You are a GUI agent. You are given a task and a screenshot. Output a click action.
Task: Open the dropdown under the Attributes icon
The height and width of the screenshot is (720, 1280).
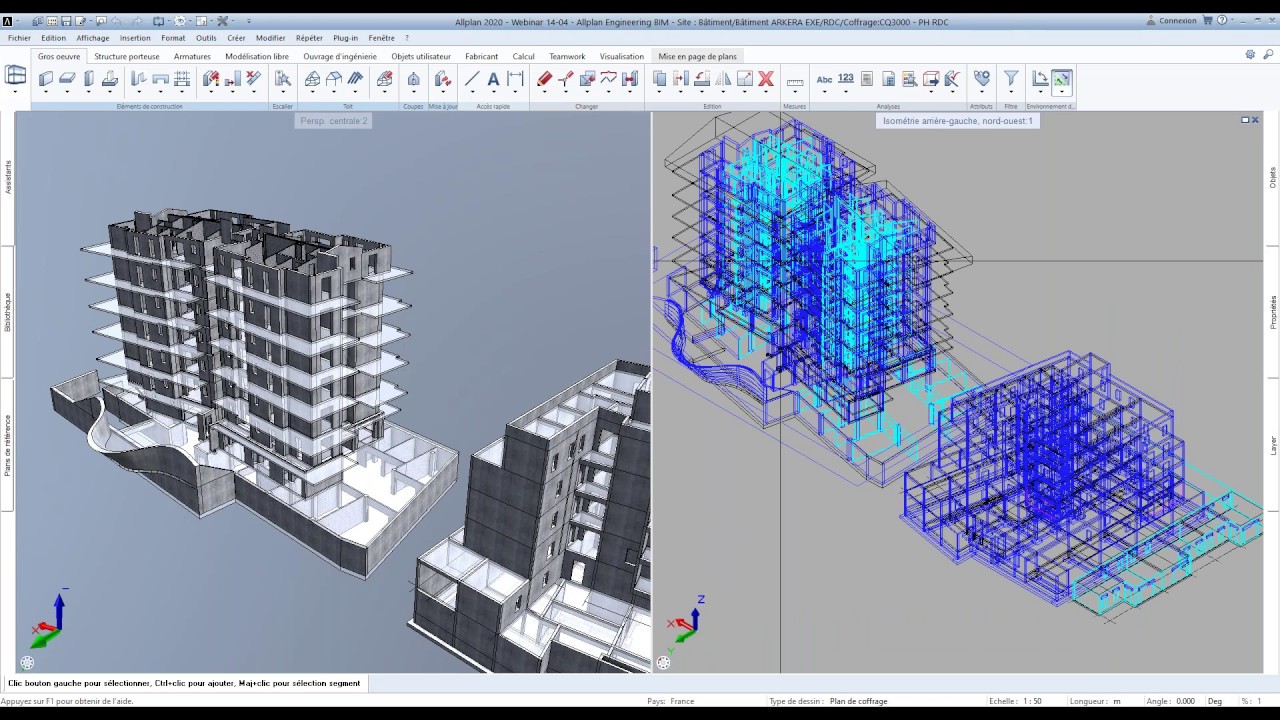(x=982, y=92)
